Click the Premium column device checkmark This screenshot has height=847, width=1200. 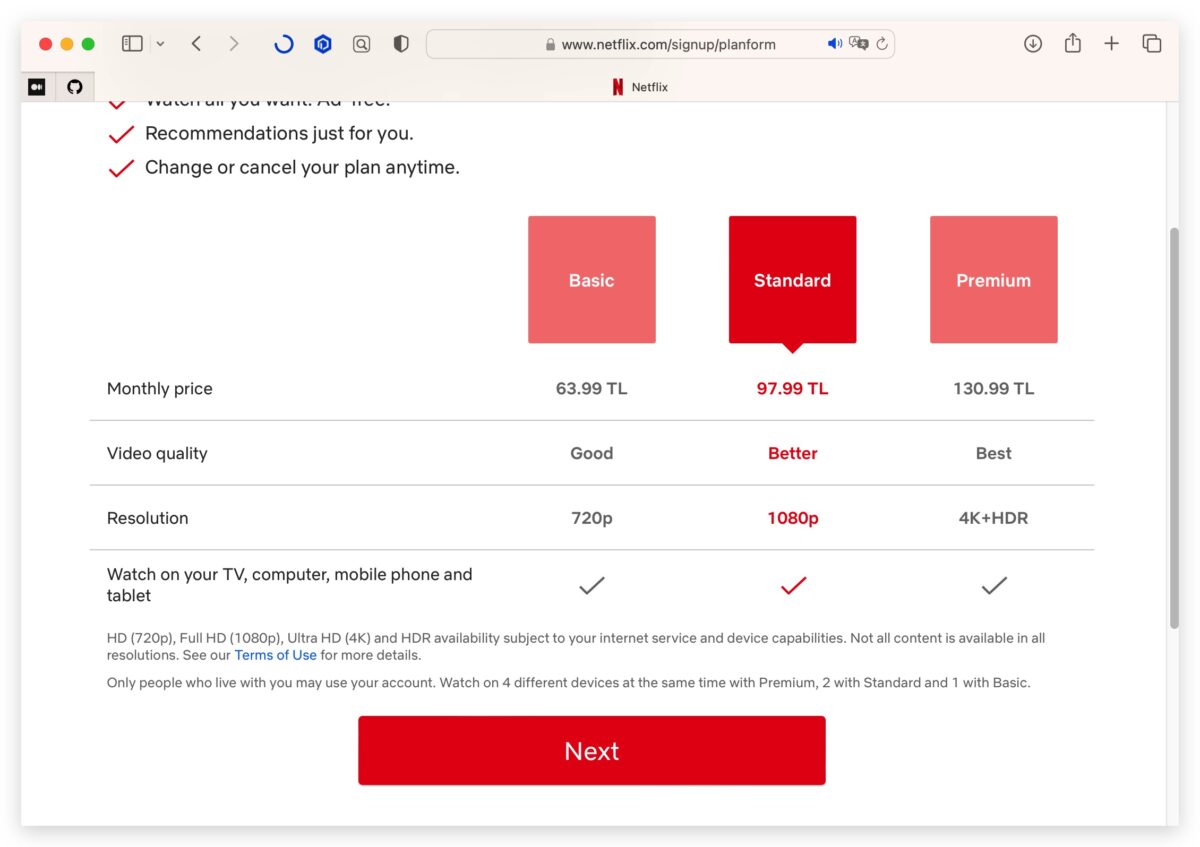coord(994,586)
